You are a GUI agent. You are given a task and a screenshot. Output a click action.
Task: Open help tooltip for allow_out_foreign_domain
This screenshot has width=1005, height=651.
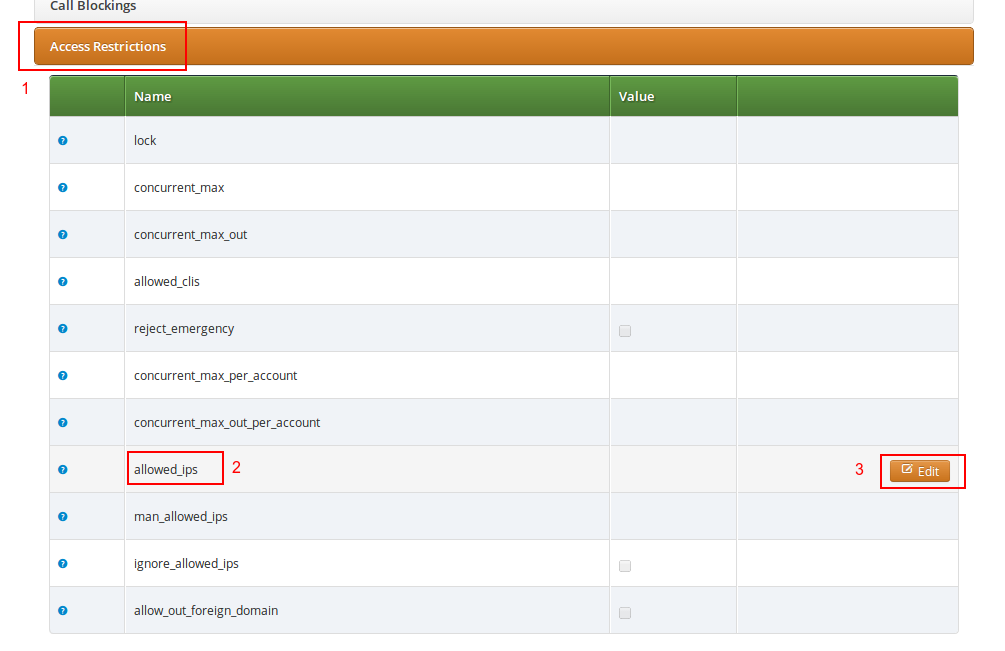pyautogui.click(x=62, y=610)
